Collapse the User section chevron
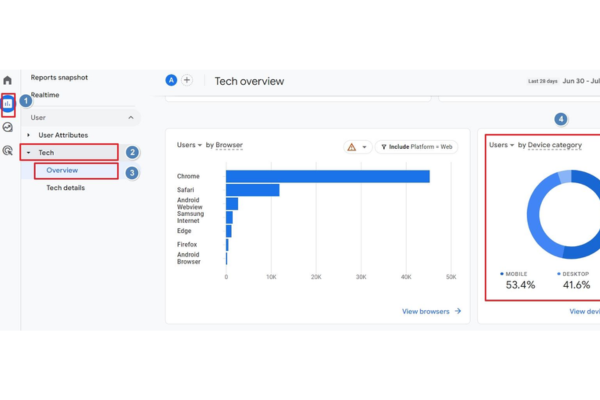 click(131, 118)
